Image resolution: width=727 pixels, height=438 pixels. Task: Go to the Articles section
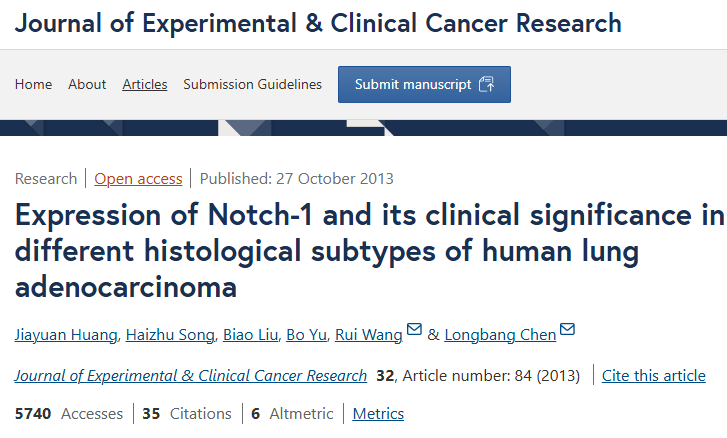[145, 84]
